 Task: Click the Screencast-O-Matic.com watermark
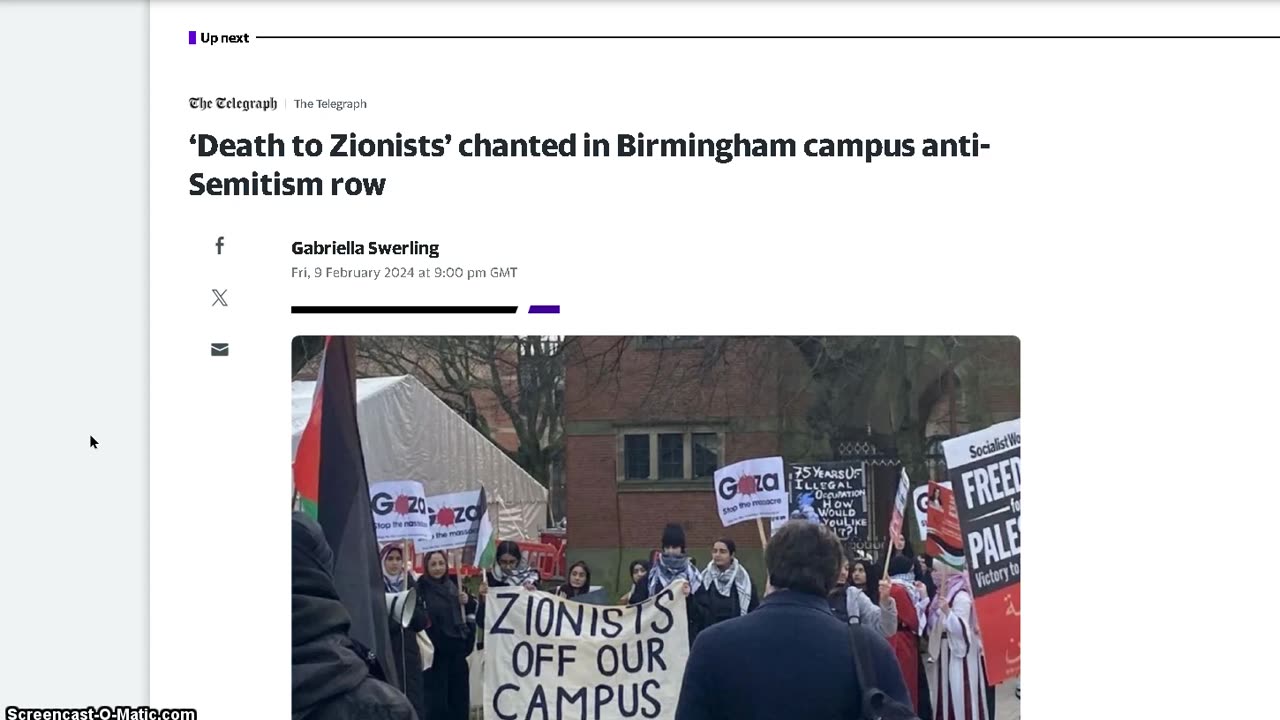[x=101, y=713]
